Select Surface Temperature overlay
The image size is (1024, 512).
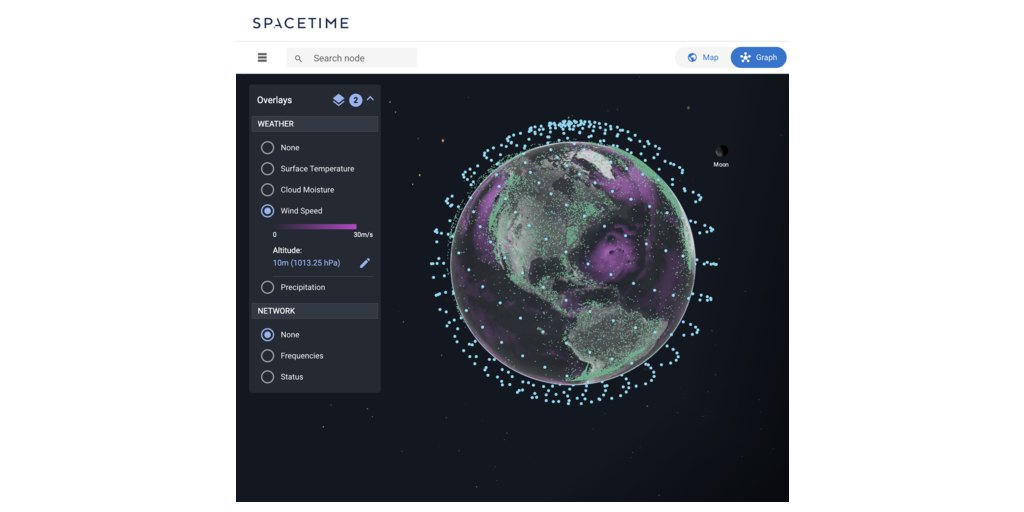click(x=268, y=169)
